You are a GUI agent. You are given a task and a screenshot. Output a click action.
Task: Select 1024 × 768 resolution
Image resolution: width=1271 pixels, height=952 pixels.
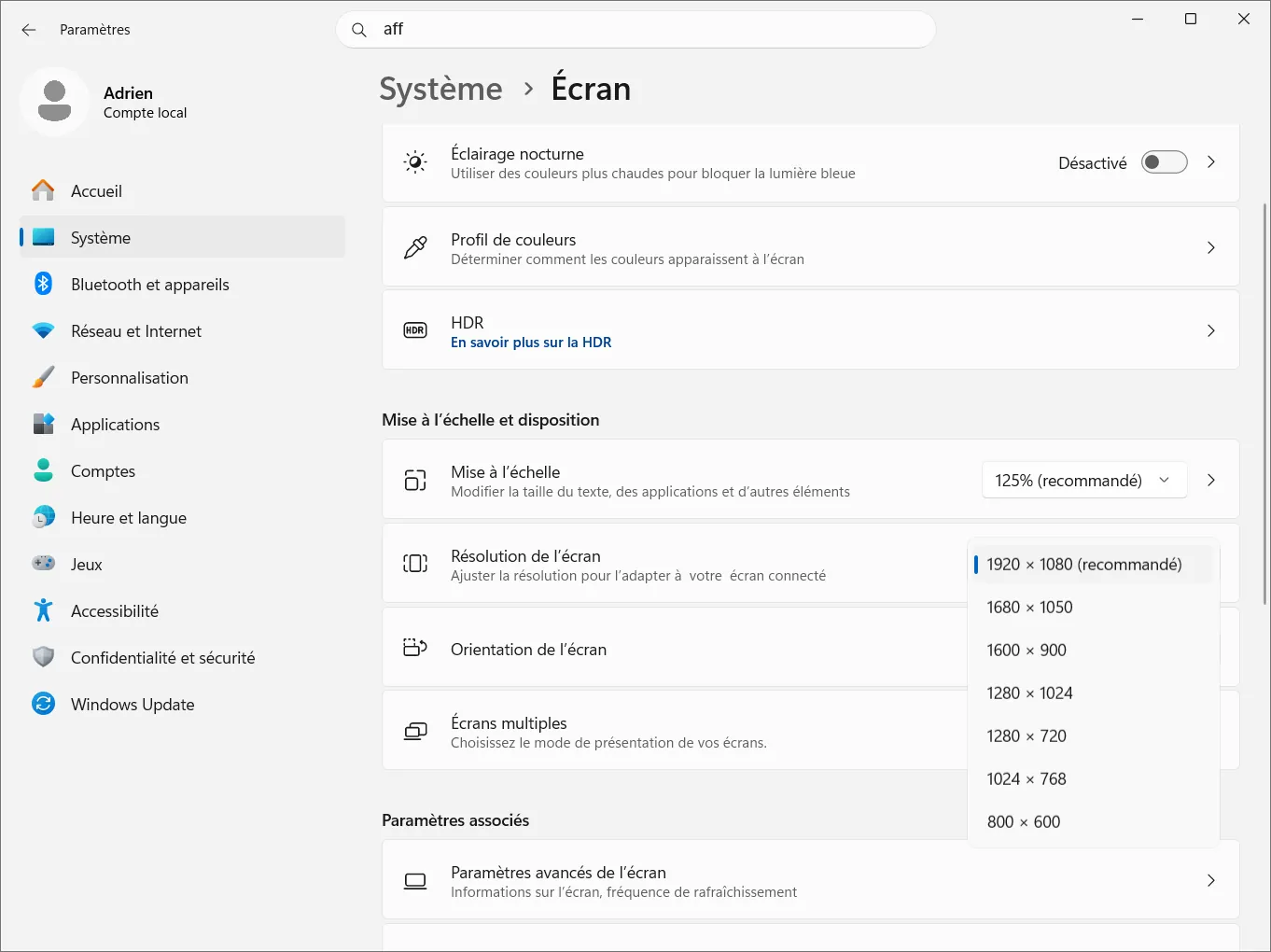click(x=1094, y=779)
